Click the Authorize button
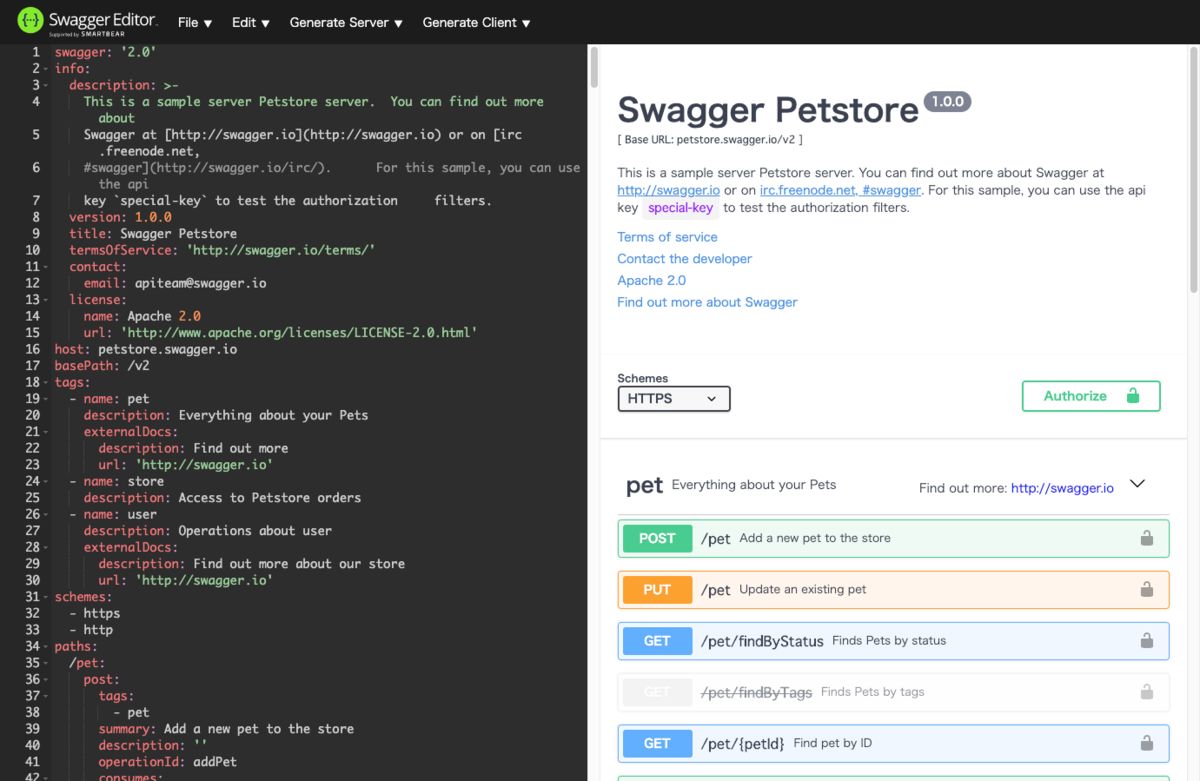The image size is (1200, 781). [x=1091, y=396]
